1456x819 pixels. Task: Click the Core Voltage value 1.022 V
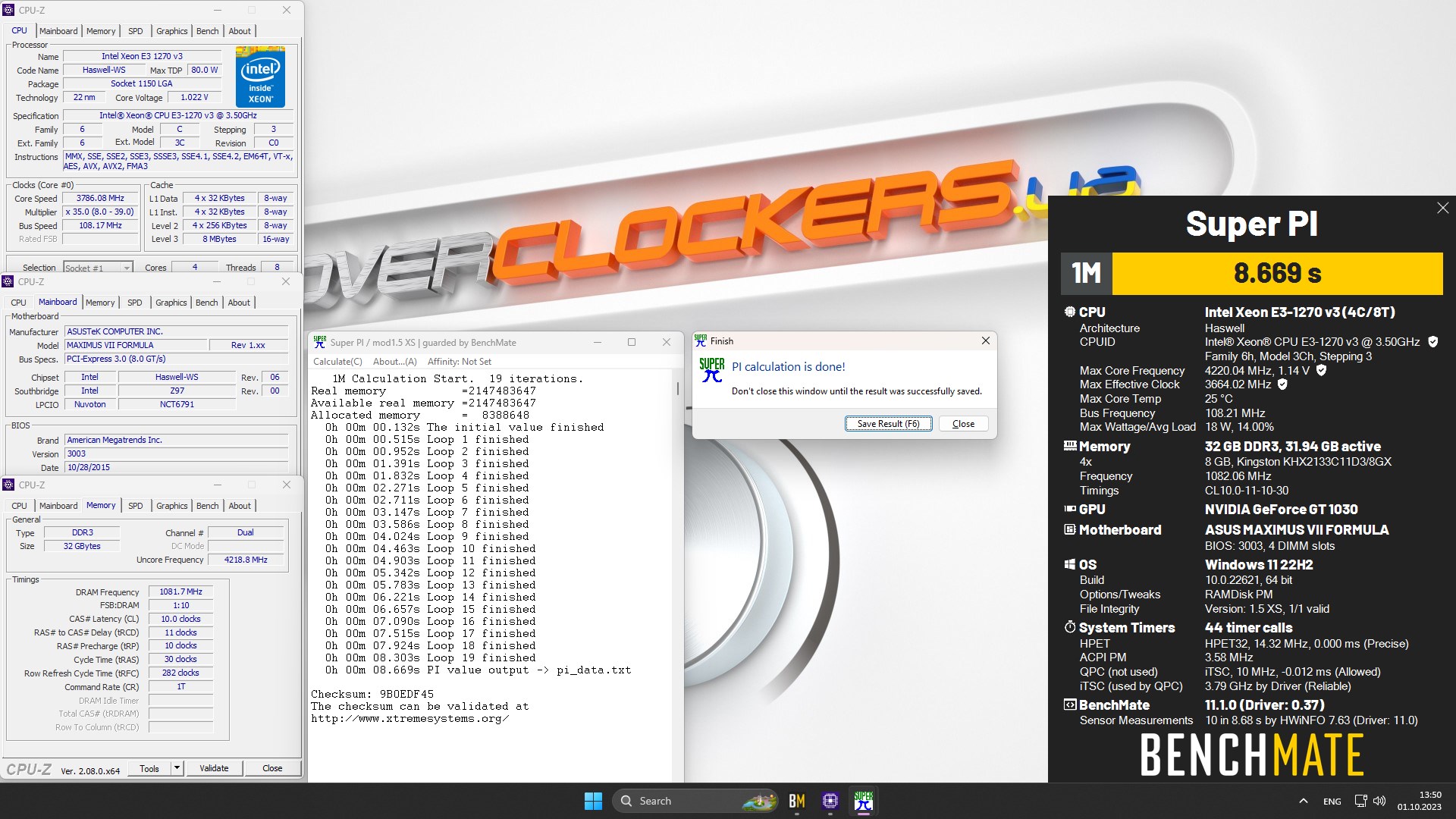[x=194, y=97]
